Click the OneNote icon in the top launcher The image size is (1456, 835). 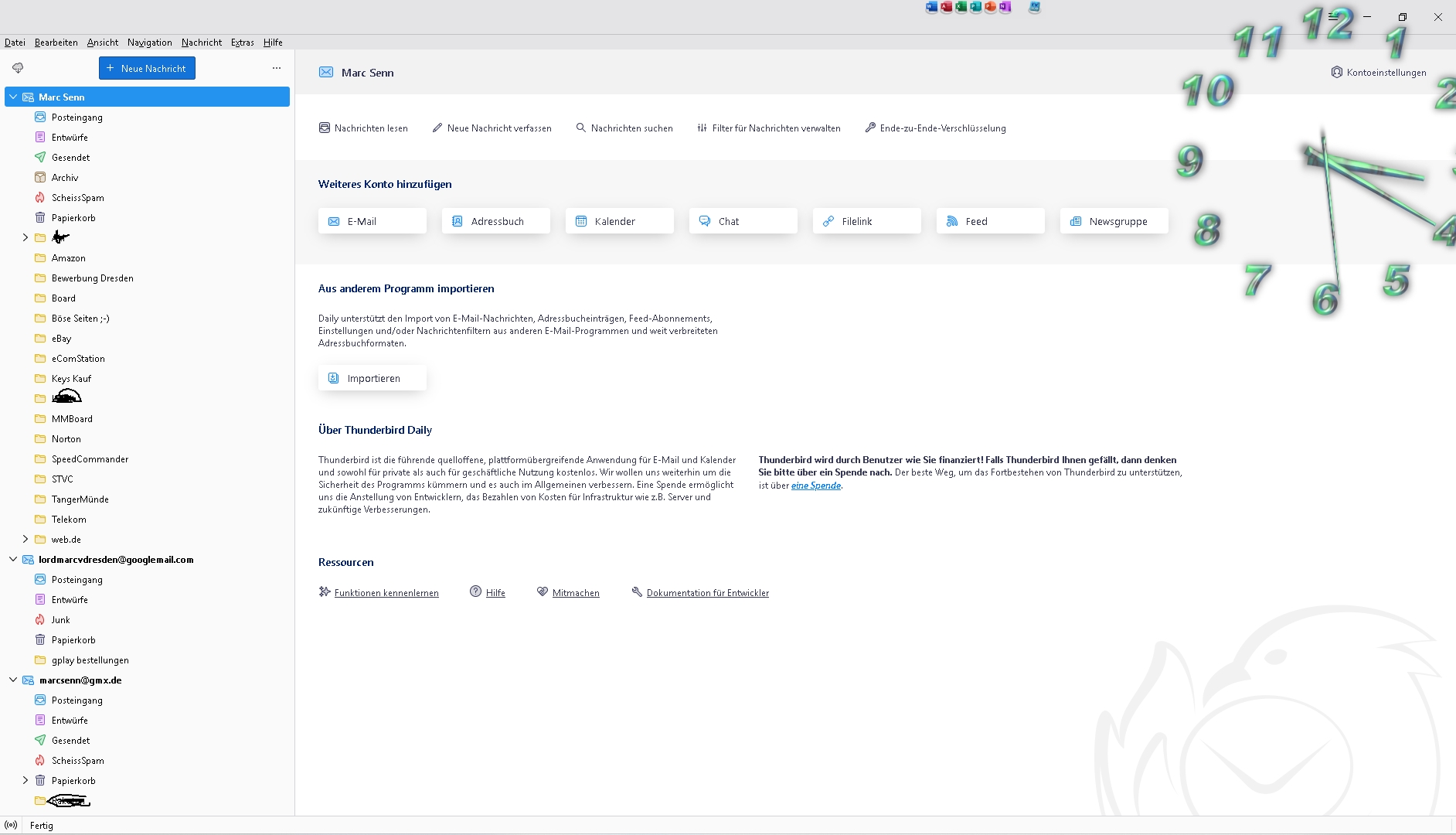point(1005,7)
